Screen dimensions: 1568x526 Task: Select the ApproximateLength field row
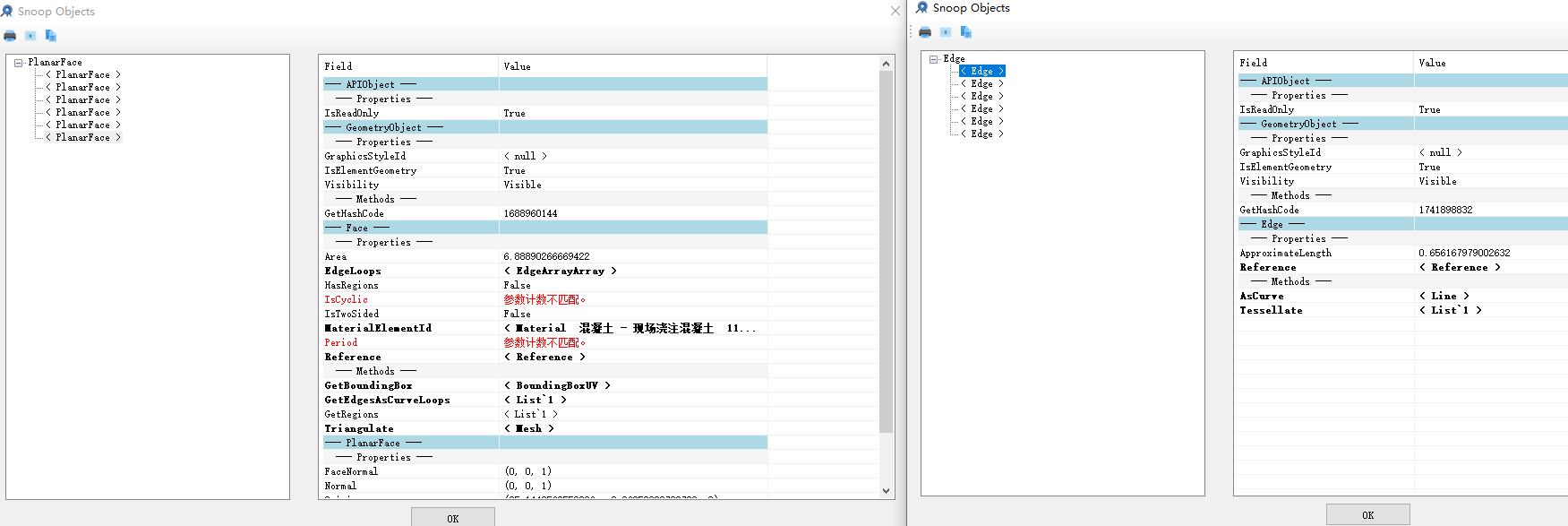tap(1401, 253)
